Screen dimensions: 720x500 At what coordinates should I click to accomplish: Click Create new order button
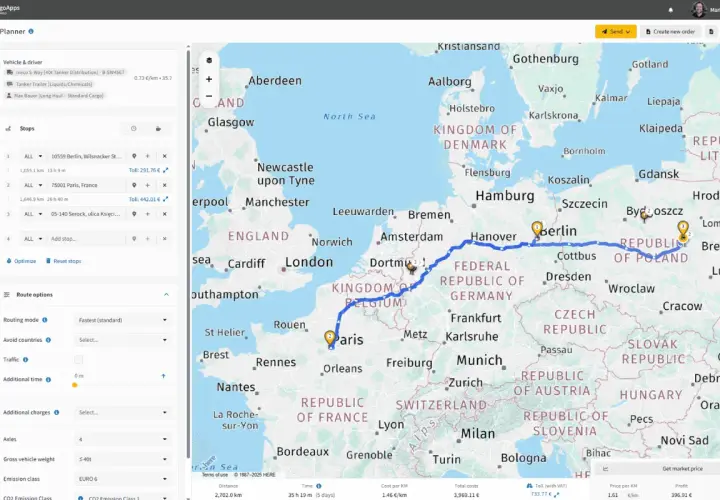pos(670,32)
